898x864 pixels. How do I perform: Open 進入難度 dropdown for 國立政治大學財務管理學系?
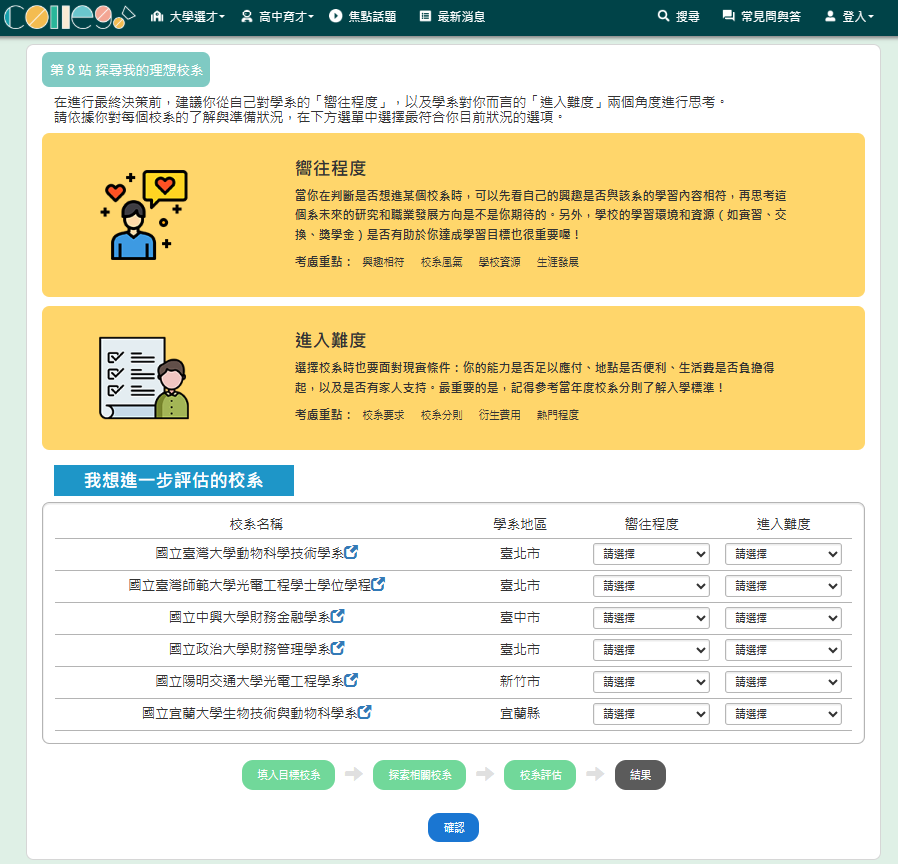coord(783,650)
